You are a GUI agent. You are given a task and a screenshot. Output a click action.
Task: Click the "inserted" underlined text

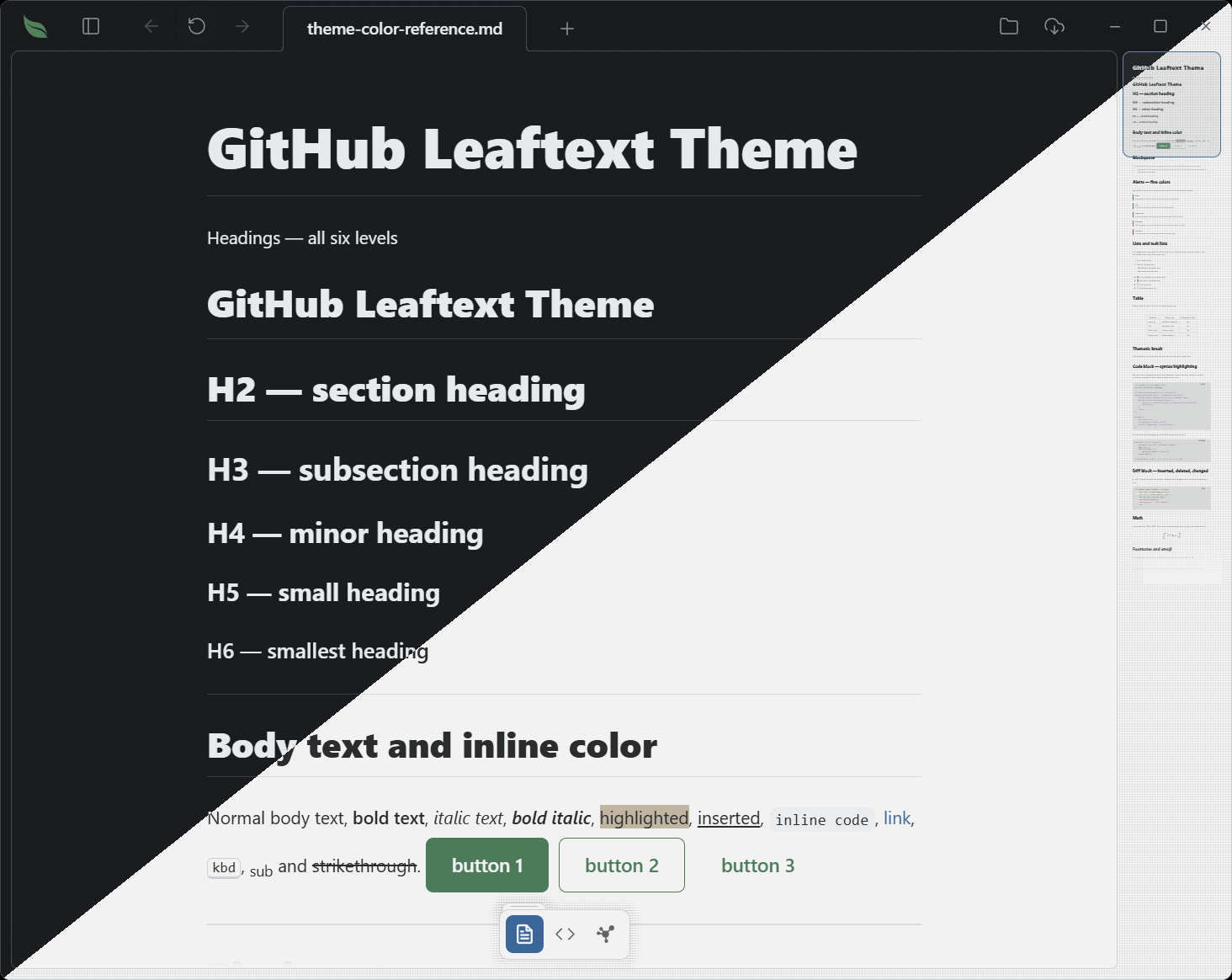729,818
